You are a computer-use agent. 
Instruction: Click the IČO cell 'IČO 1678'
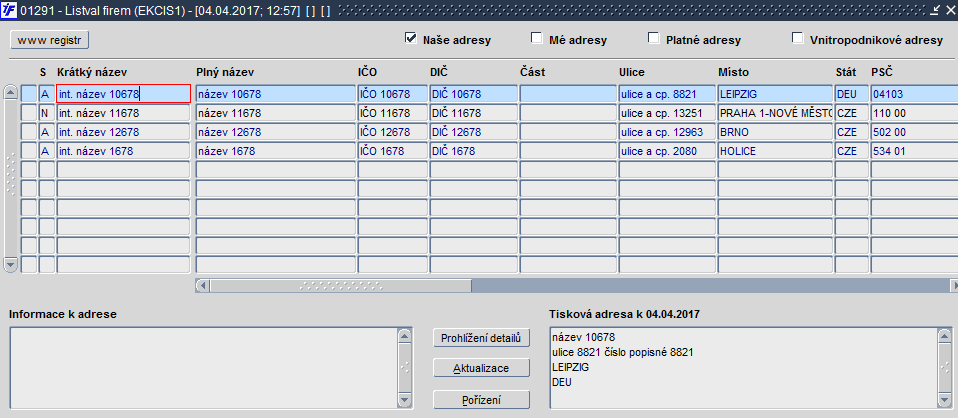coord(392,151)
